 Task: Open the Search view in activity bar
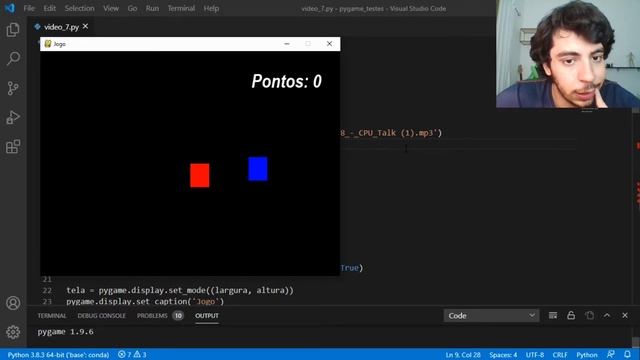pos(13,58)
